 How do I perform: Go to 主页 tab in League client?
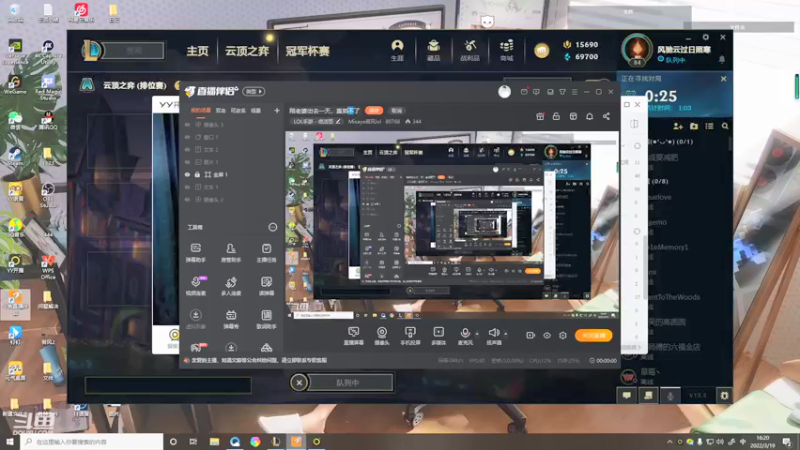point(197,51)
